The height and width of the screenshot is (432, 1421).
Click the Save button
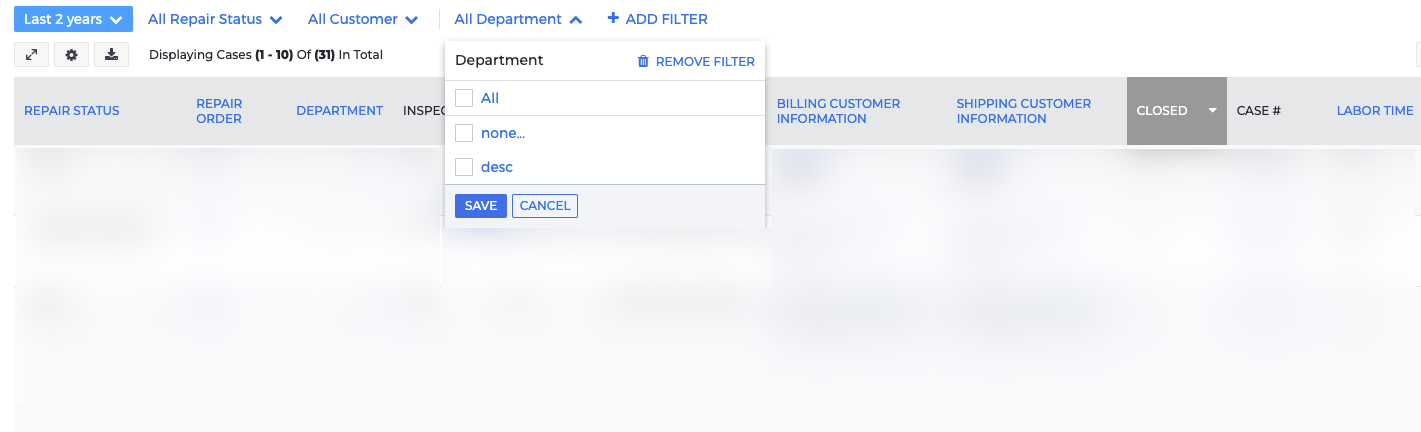tap(481, 206)
